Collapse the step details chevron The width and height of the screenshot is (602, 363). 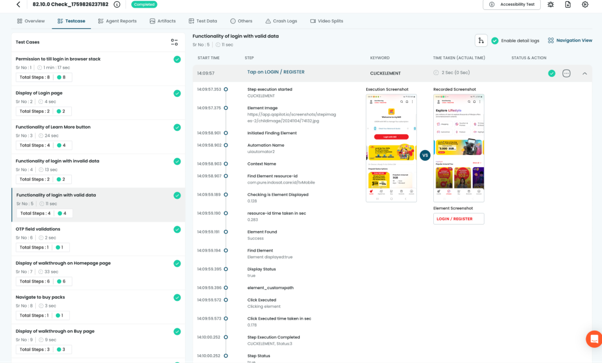point(585,73)
